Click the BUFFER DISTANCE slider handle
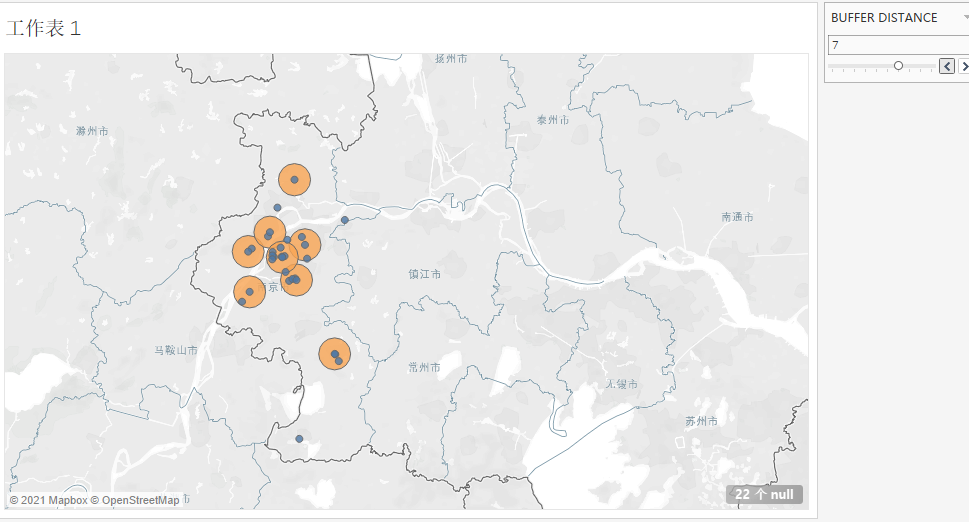This screenshot has height=522, width=969. (898, 65)
